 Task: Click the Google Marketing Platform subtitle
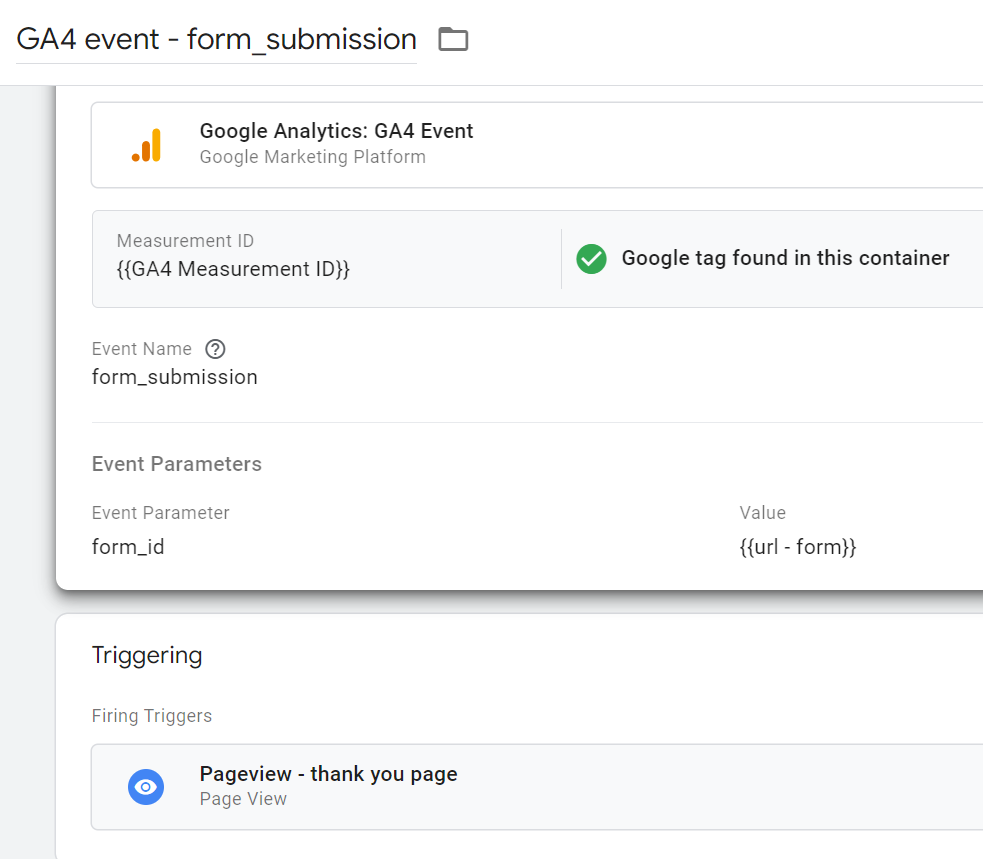pyautogui.click(x=312, y=157)
